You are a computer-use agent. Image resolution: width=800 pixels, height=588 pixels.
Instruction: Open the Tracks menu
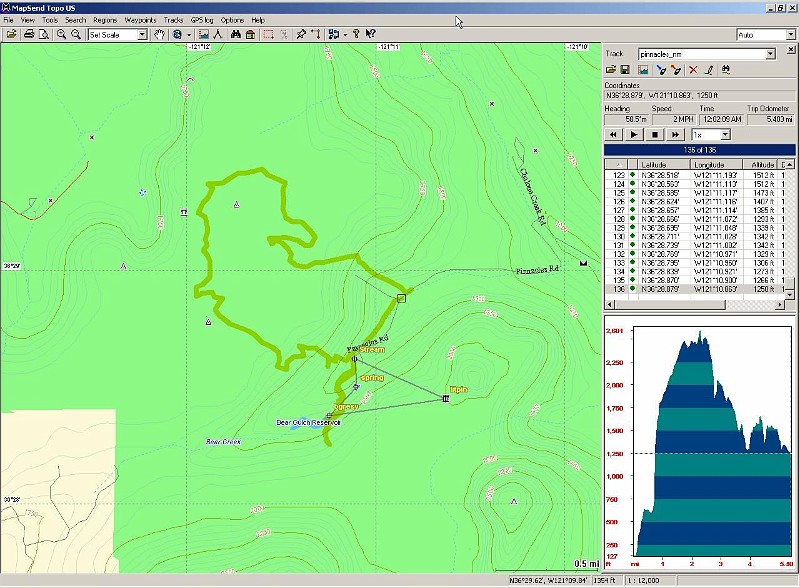click(173, 20)
